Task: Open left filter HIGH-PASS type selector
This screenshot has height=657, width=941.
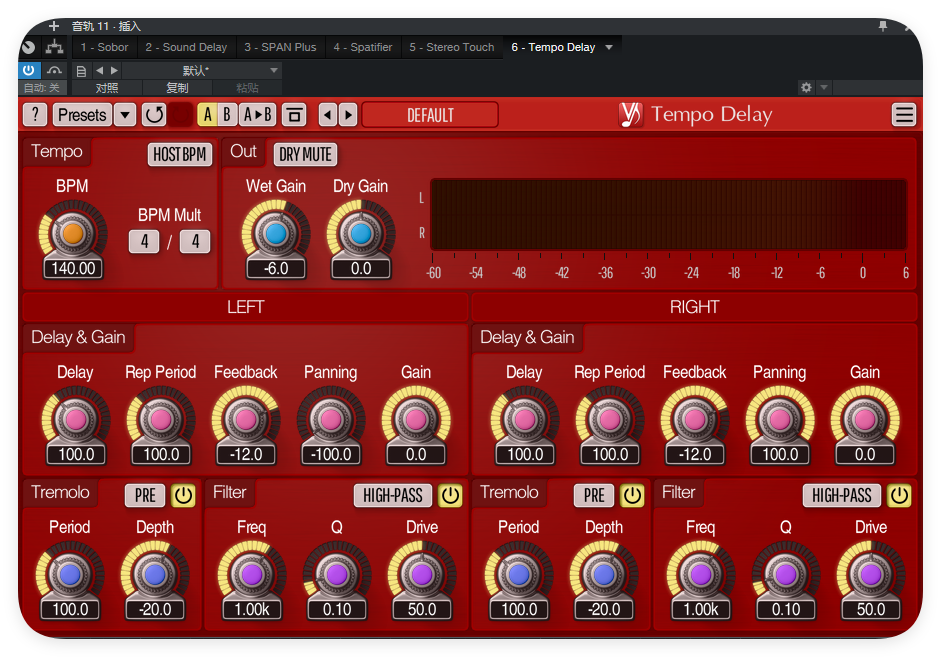Action: [x=392, y=496]
